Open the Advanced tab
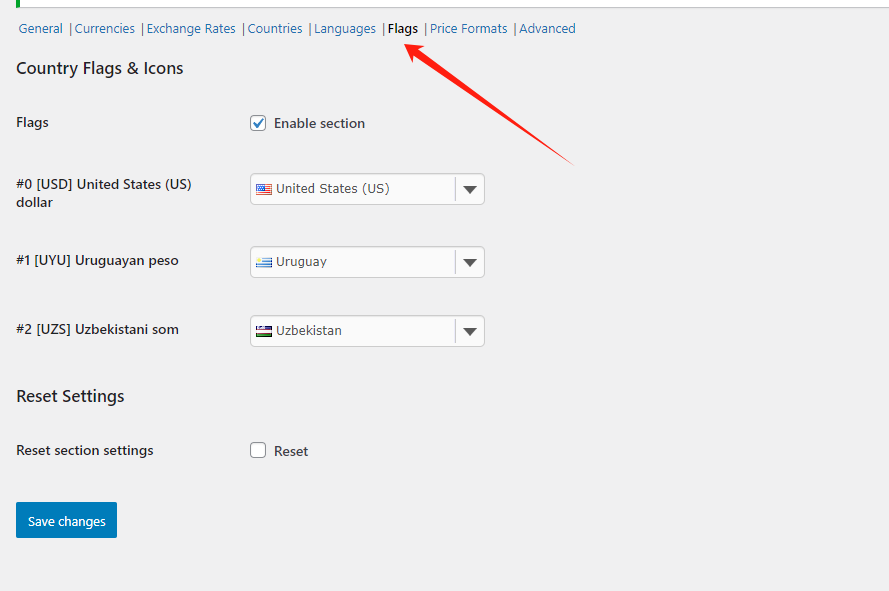 point(547,28)
